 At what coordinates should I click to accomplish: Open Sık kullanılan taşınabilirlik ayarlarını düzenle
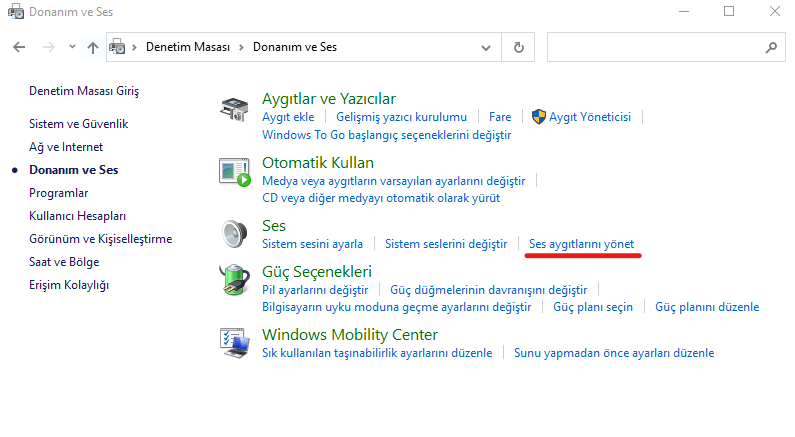(377, 353)
